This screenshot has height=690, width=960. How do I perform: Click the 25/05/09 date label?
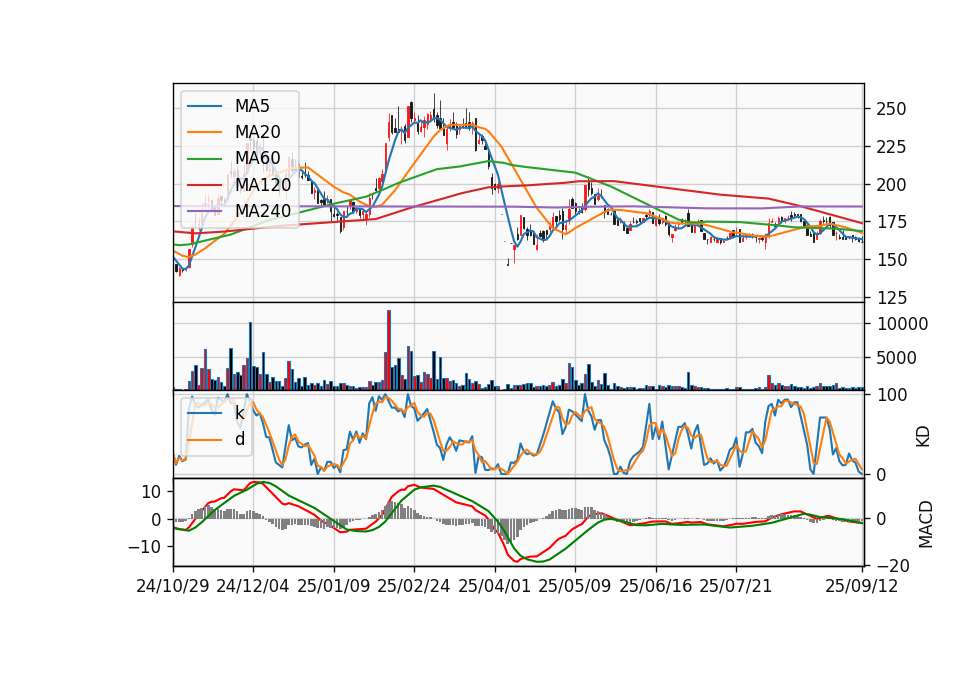click(574, 586)
